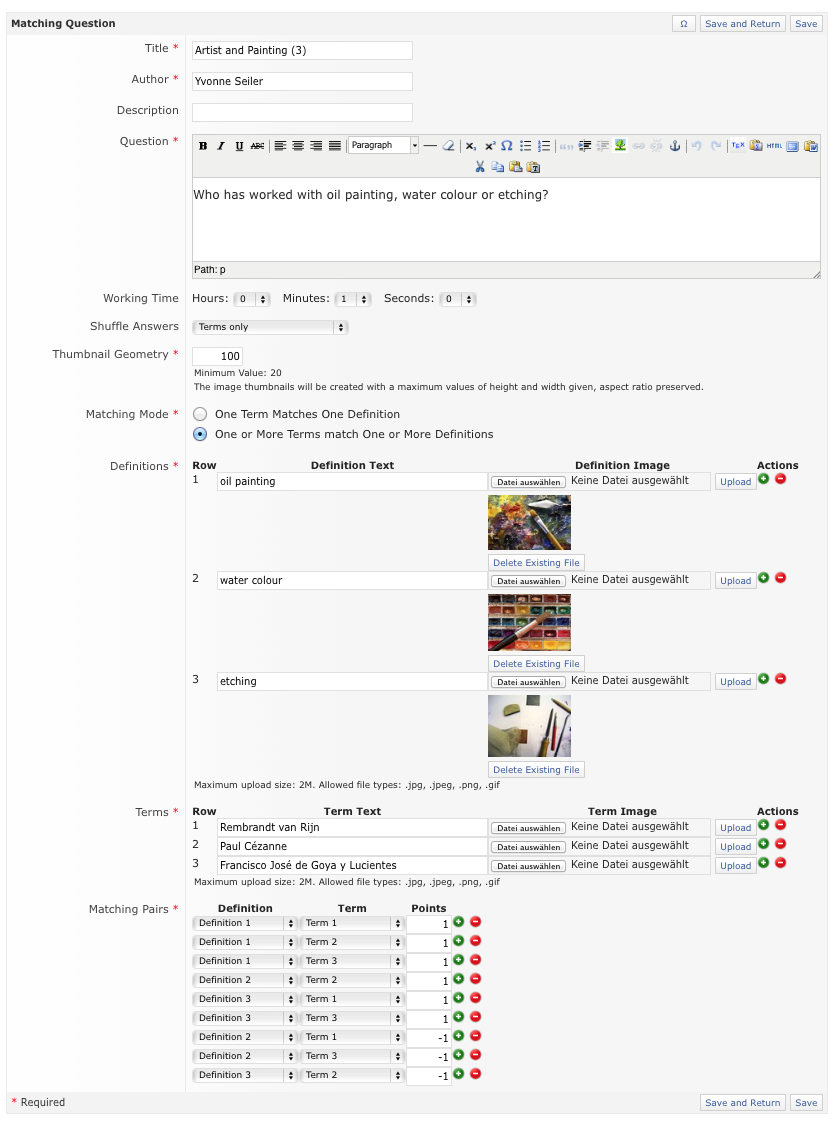Add a matching pair after the last row
This screenshot has height=1123, width=839.
pos(459,1074)
